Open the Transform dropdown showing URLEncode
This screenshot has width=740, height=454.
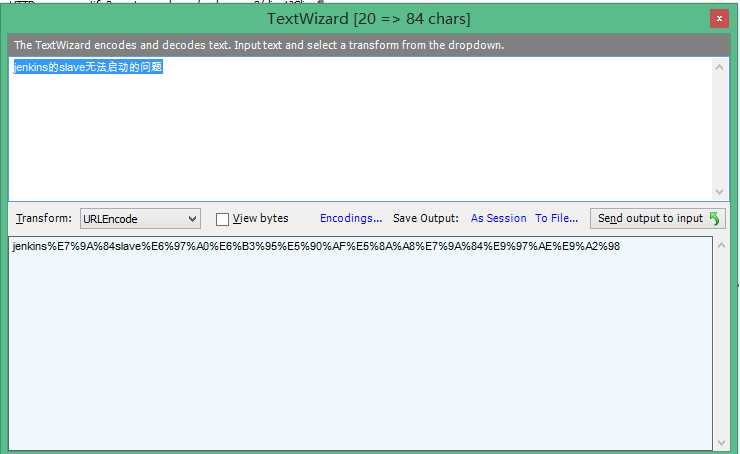(x=140, y=219)
